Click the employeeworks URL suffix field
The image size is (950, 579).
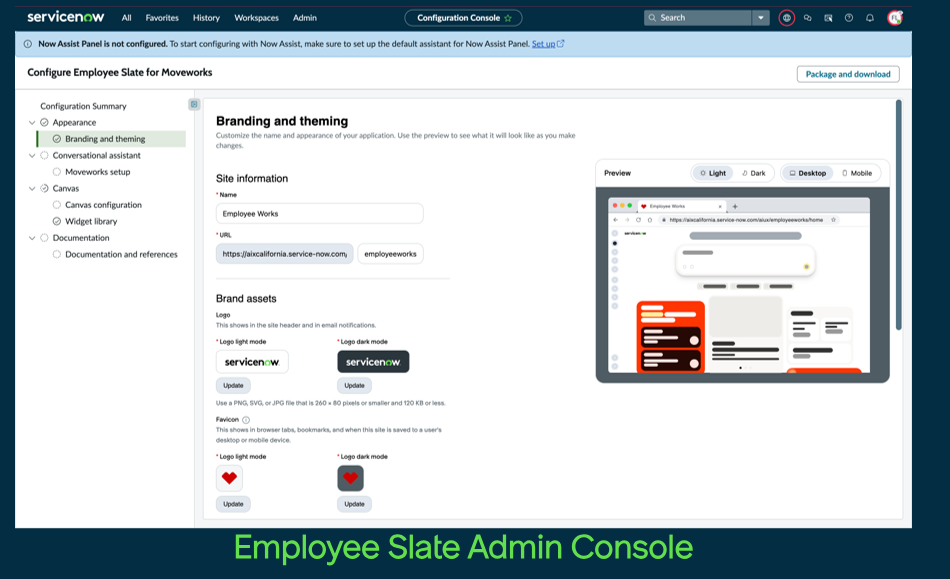click(x=390, y=254)
